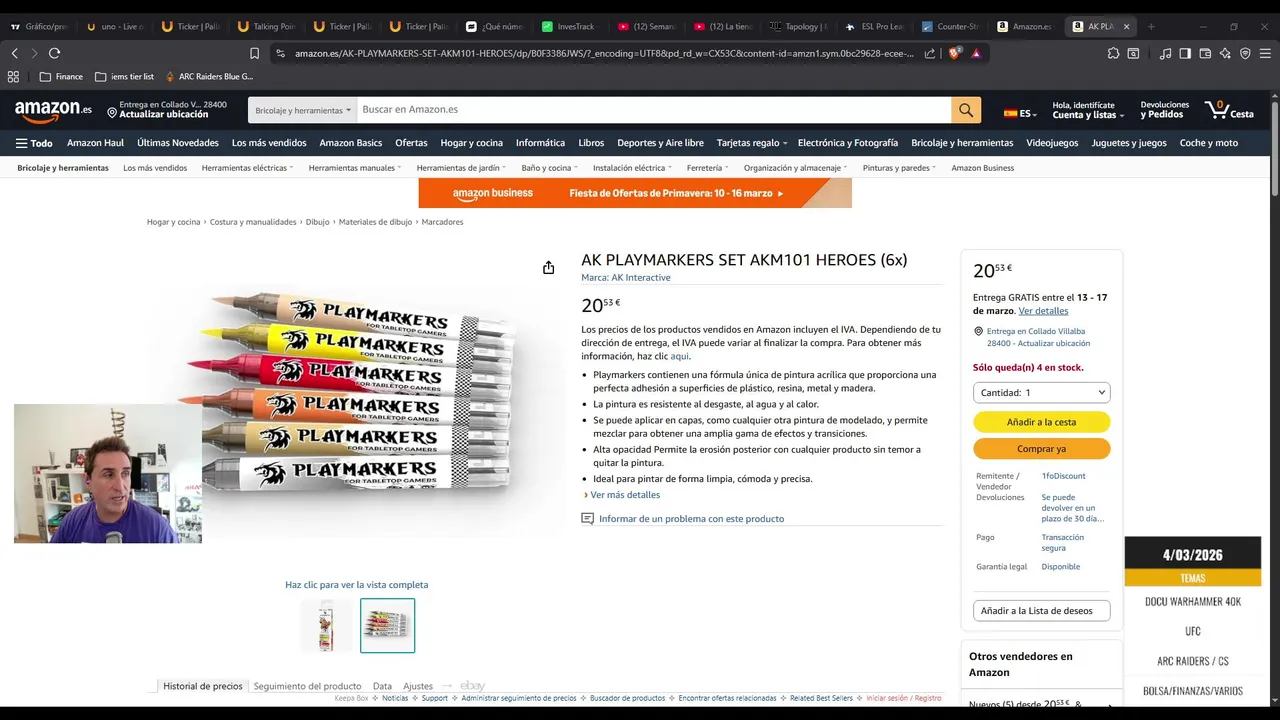
Task: Switch to Historial de precios tab
Action: pos(202,686)
